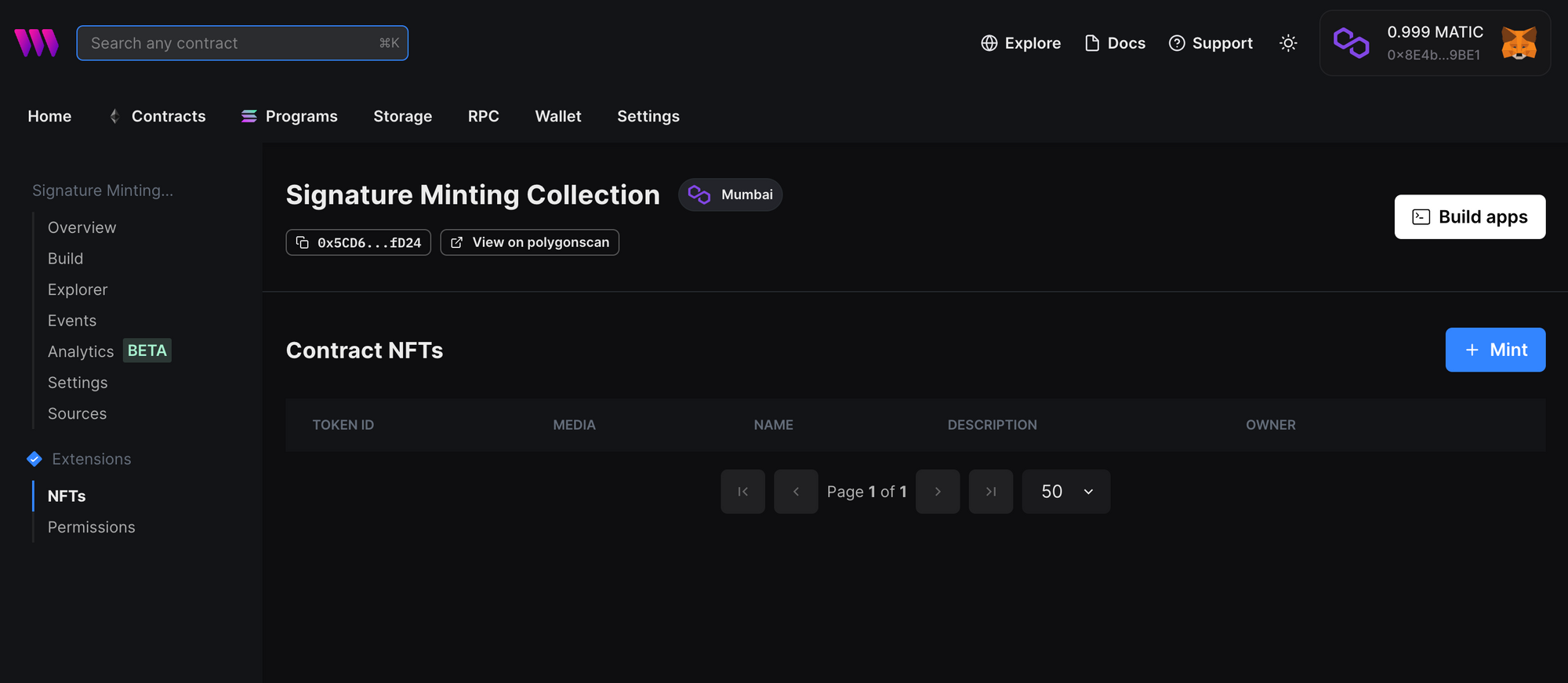The height and width of the screenshot is (683, 1568).
Task: Click the DESCRIPTION column header
Action: (993, 425)
